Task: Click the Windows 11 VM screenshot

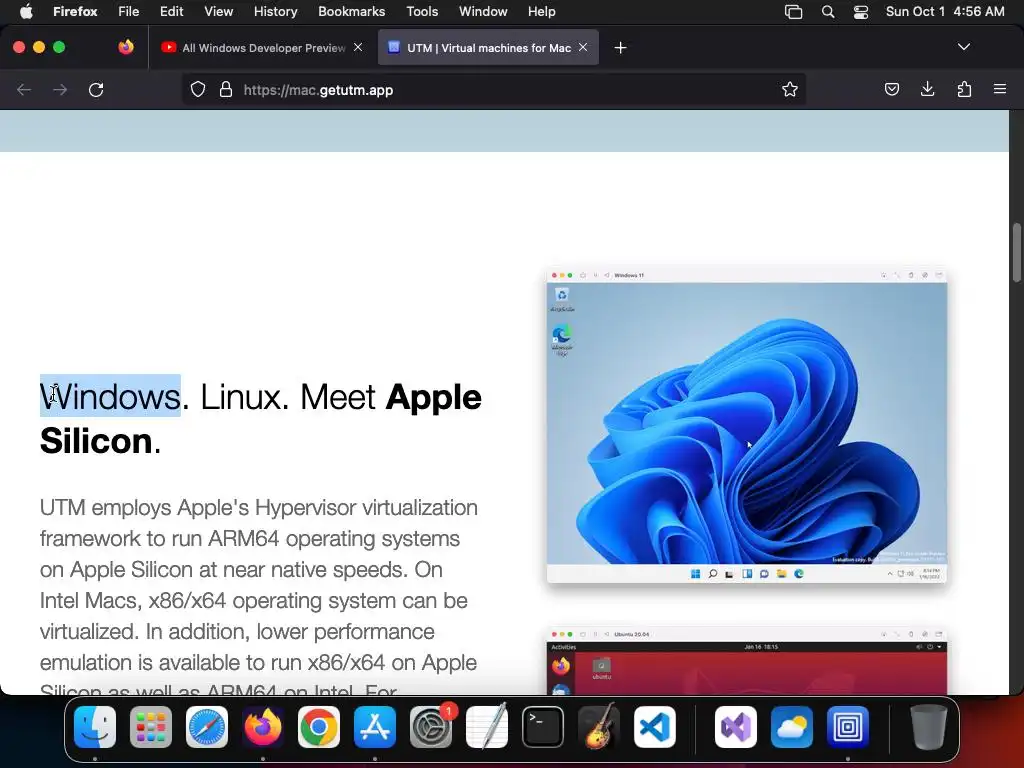Action: [746, 425]
